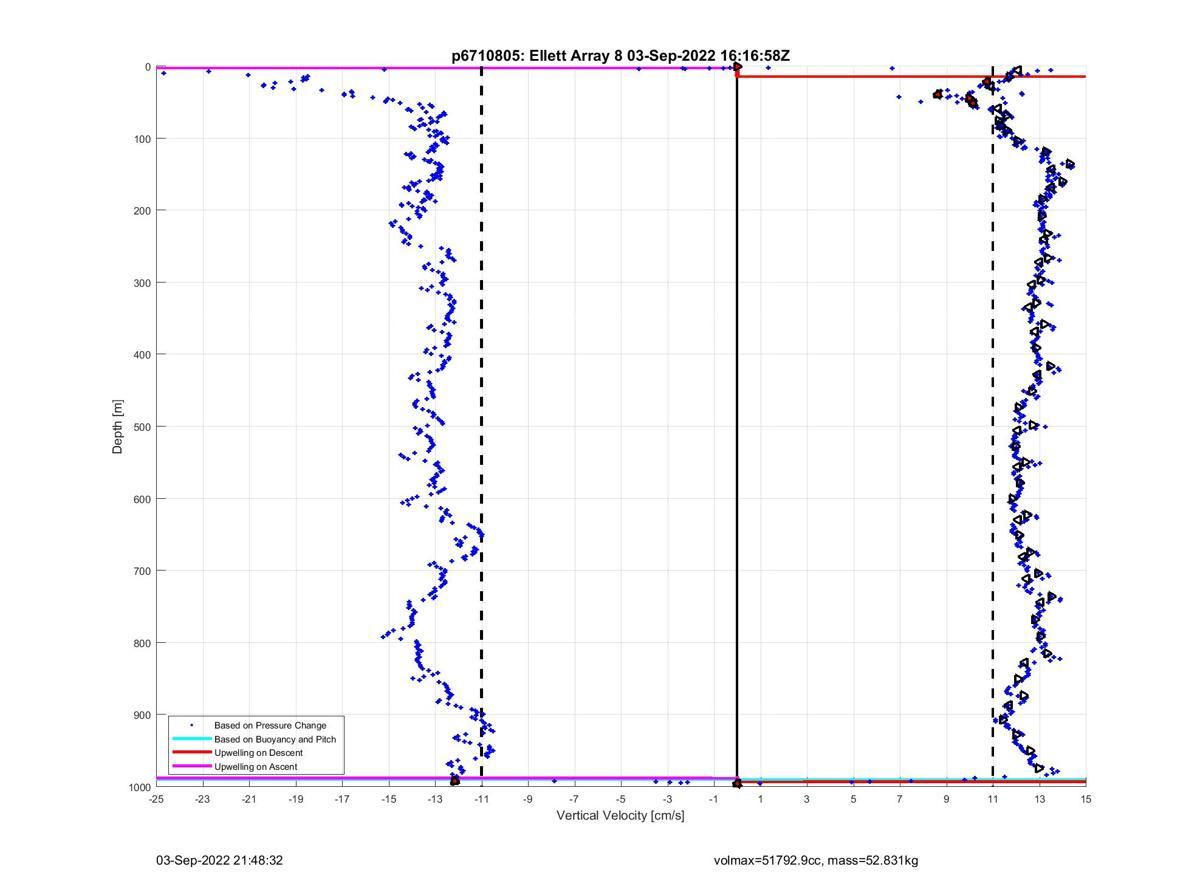Click y-axis tick label '300'
Image resolution: width=1200 pixels, height=885 pixels.
(141, 283)
